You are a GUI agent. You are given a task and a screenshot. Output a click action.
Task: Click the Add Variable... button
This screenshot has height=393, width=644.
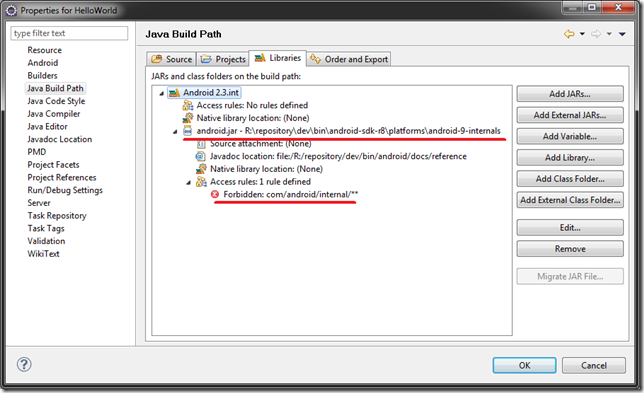point(570,136)
